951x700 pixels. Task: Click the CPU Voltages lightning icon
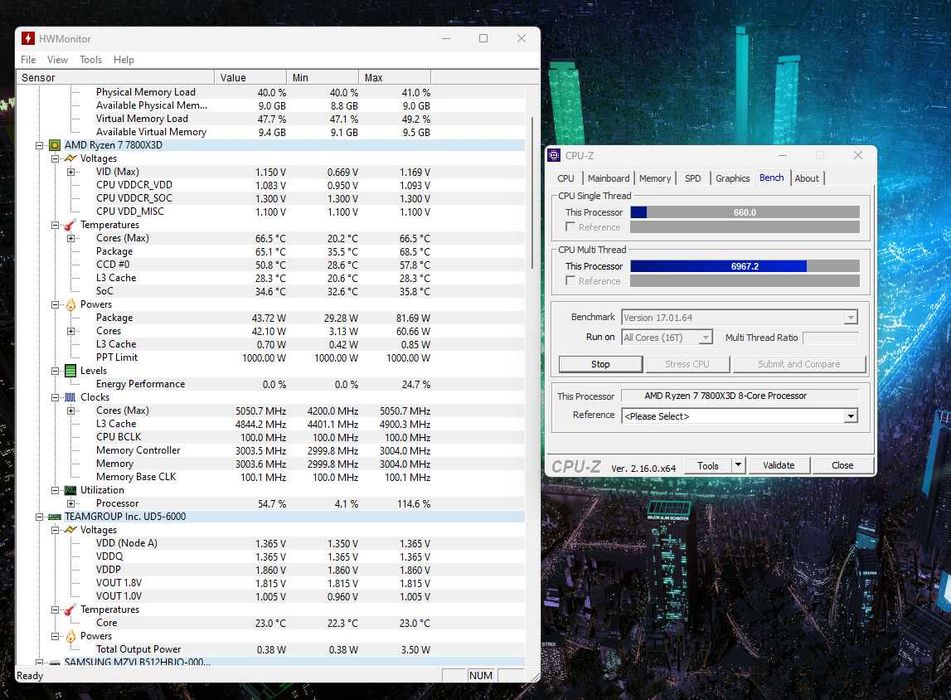pos(70,158)
